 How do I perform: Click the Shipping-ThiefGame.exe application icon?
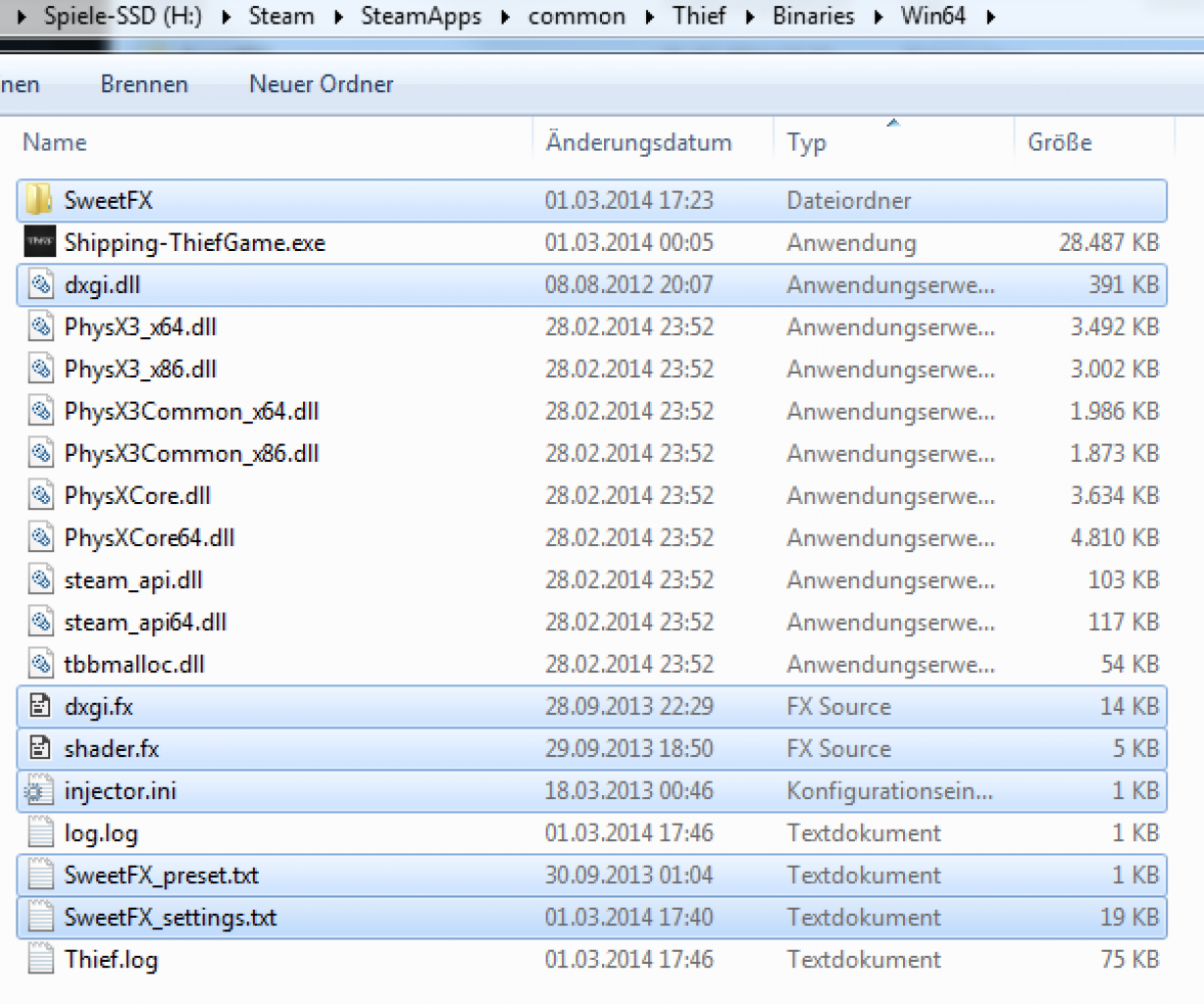40,242
